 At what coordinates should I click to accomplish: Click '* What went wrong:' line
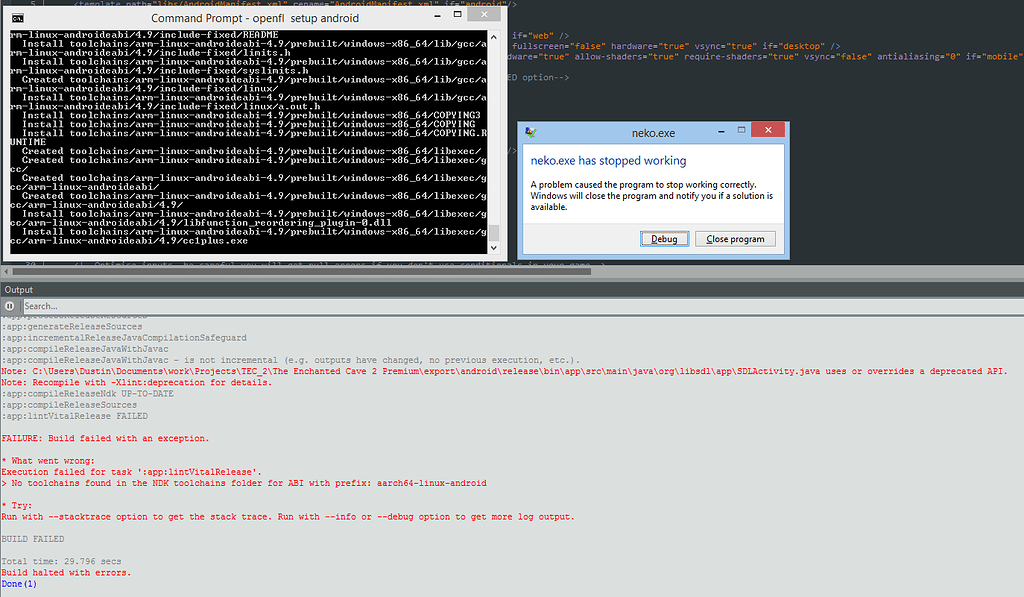[48, 461]
